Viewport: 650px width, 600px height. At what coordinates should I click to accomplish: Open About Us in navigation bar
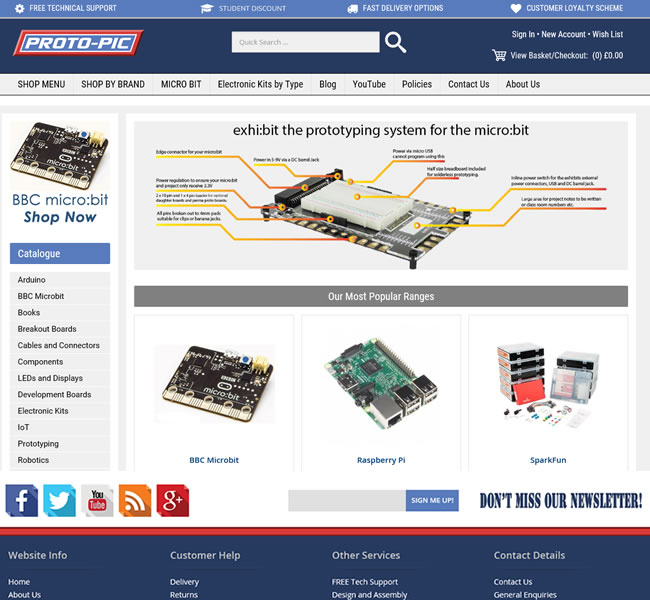523,84
